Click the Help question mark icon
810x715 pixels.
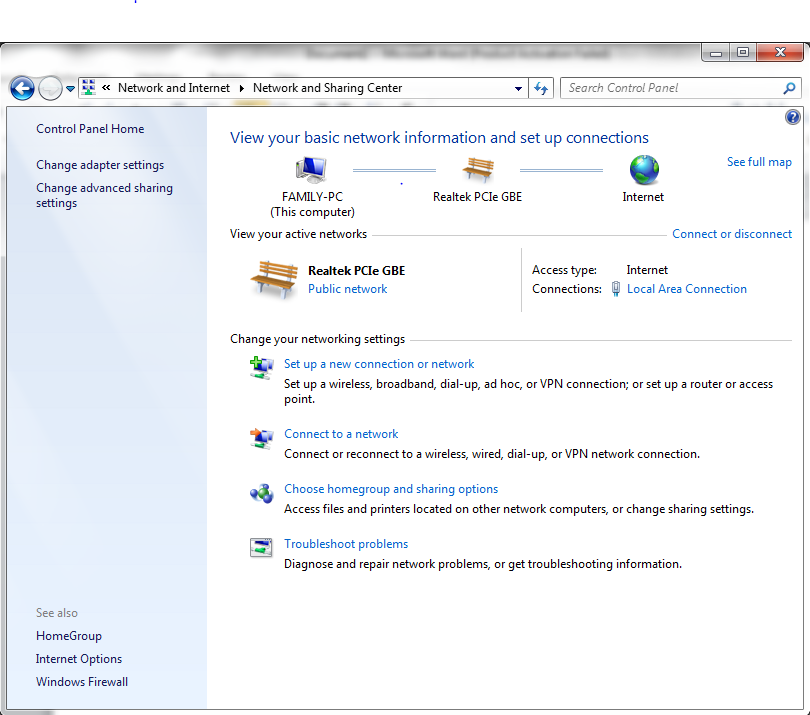click(x=793, y=116)
